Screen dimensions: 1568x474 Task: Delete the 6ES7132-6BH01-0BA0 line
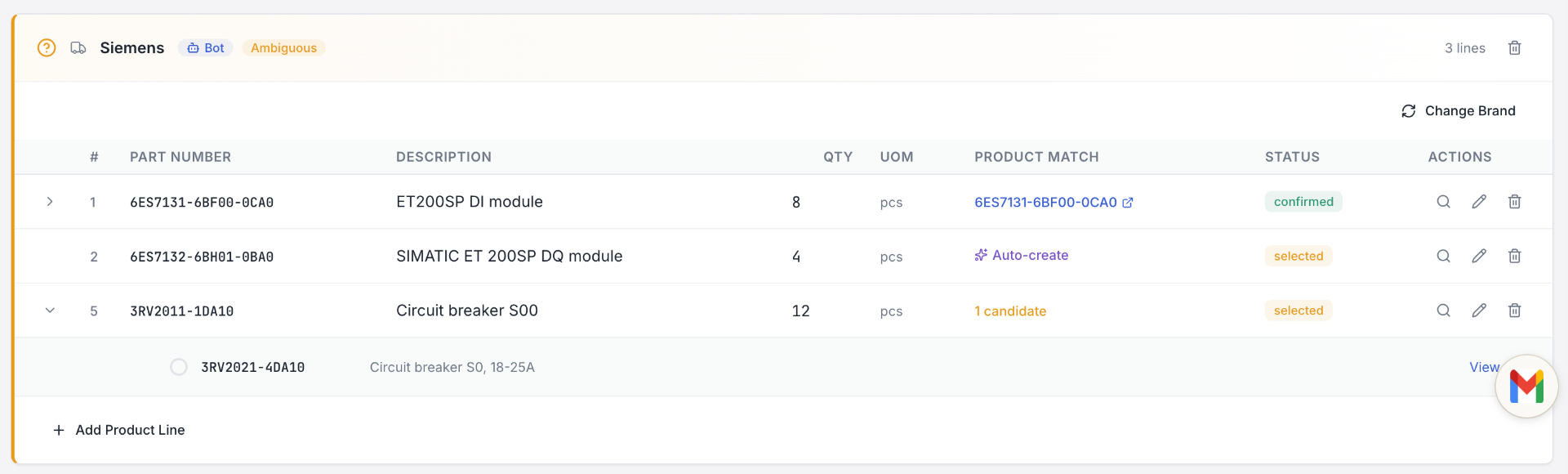(1514, 257)
